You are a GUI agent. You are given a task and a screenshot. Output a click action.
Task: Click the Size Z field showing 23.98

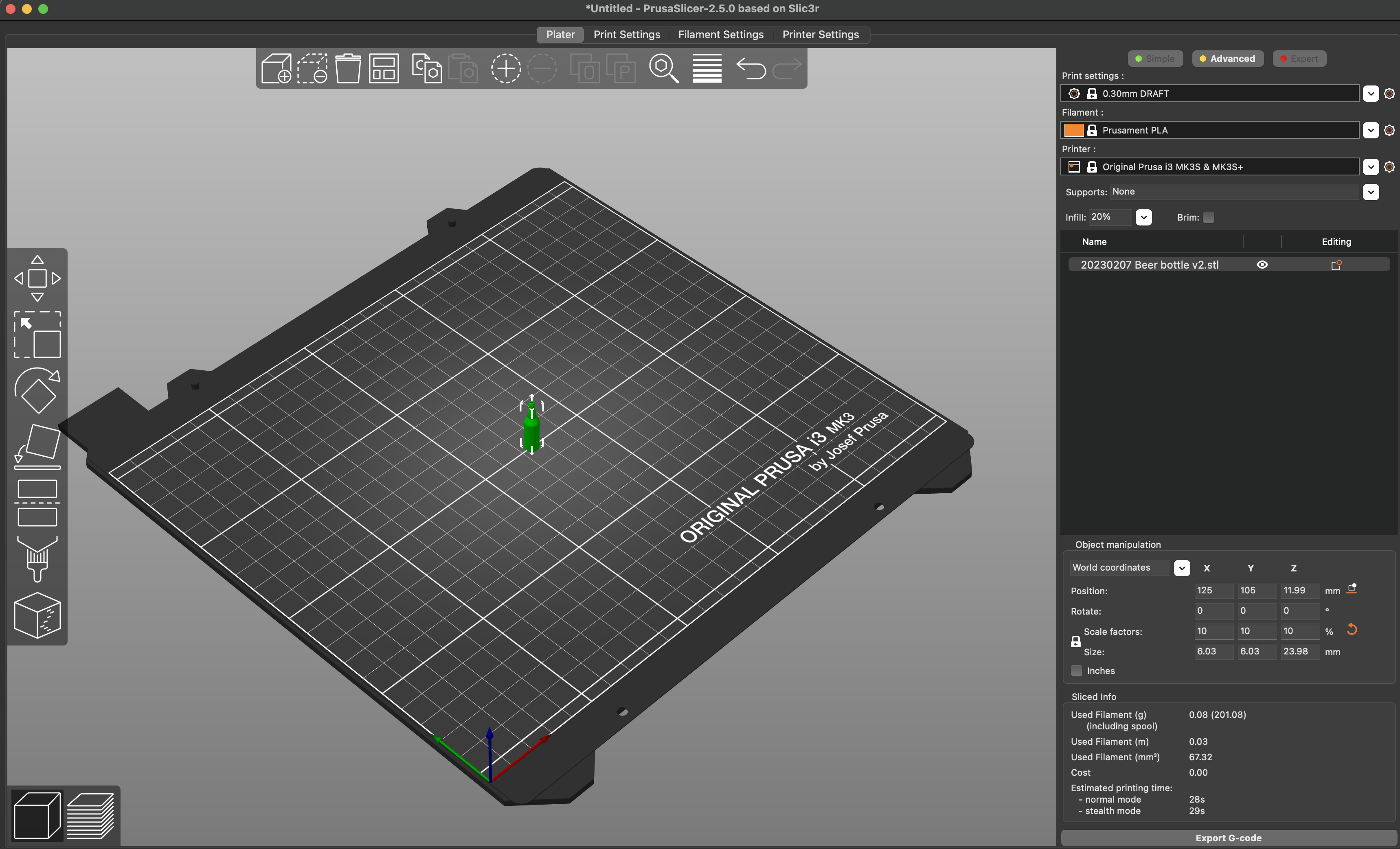1299,651
